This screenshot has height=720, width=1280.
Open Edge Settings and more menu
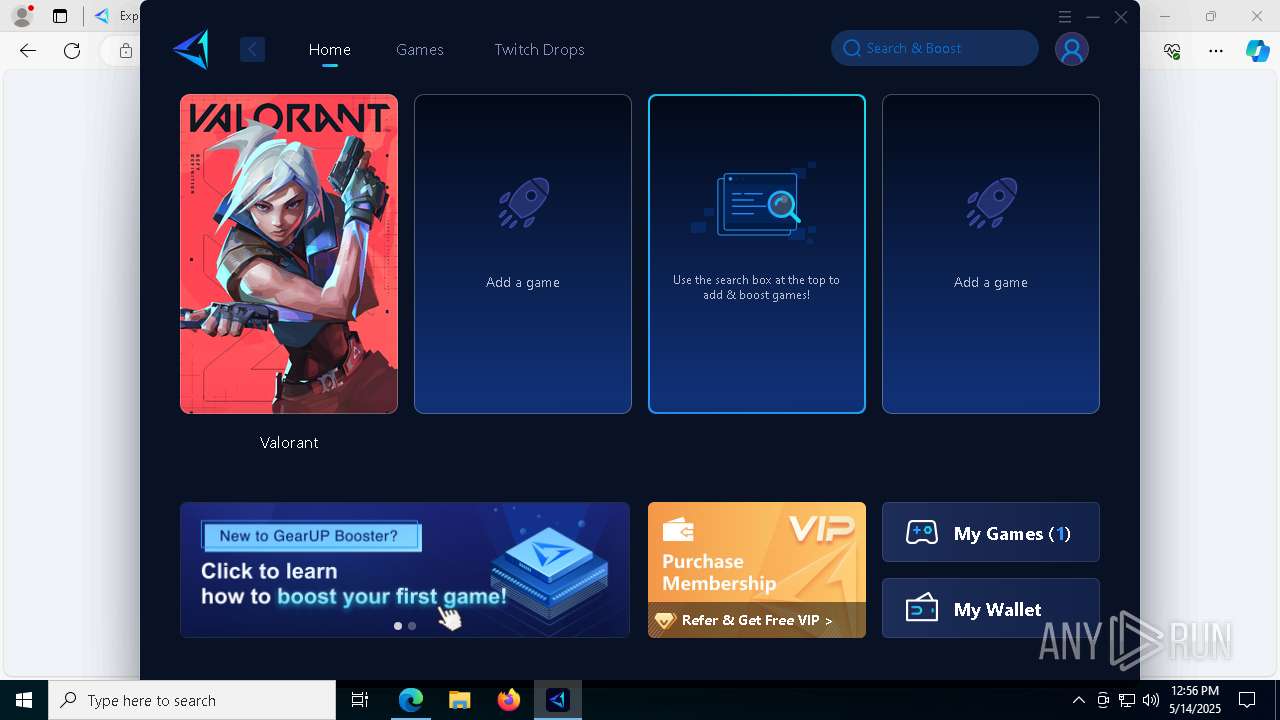pos(1216,51)
